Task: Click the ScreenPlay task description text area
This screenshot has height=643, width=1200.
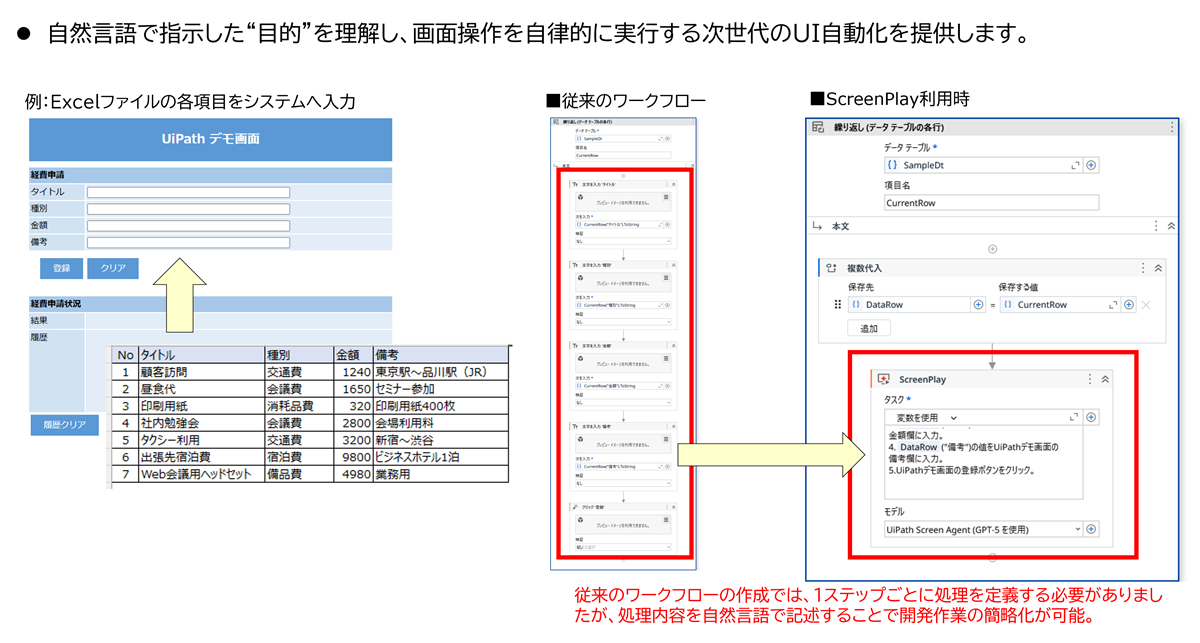Action: pos(983,463)
